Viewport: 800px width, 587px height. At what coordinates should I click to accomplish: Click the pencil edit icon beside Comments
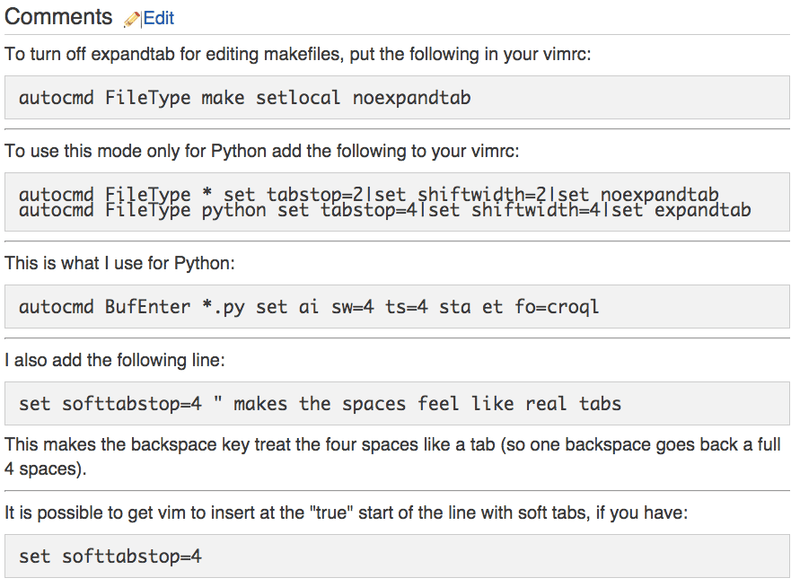click(131, 17)
